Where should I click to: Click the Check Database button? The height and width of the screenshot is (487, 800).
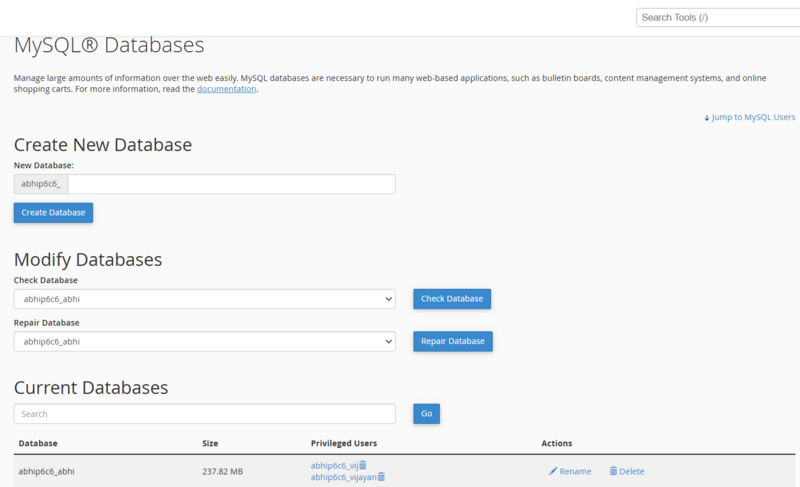tap(452, 299)
